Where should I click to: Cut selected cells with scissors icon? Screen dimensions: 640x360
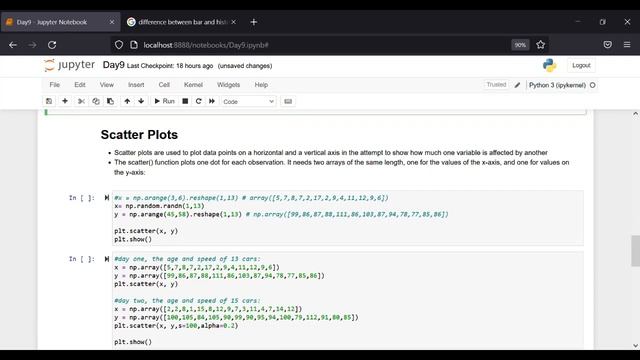(81, 101)
